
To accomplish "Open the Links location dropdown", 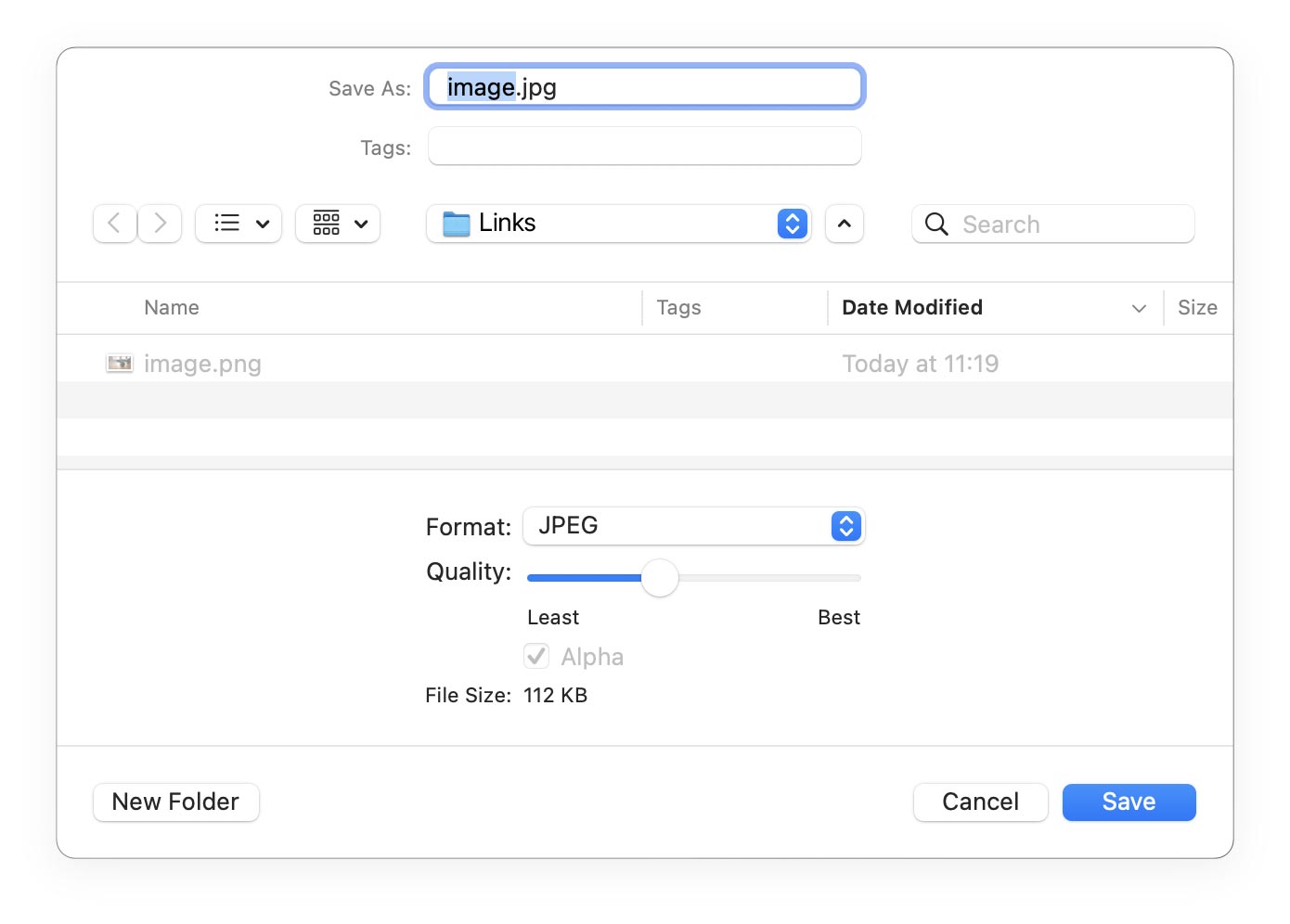I will coord(792,224).
